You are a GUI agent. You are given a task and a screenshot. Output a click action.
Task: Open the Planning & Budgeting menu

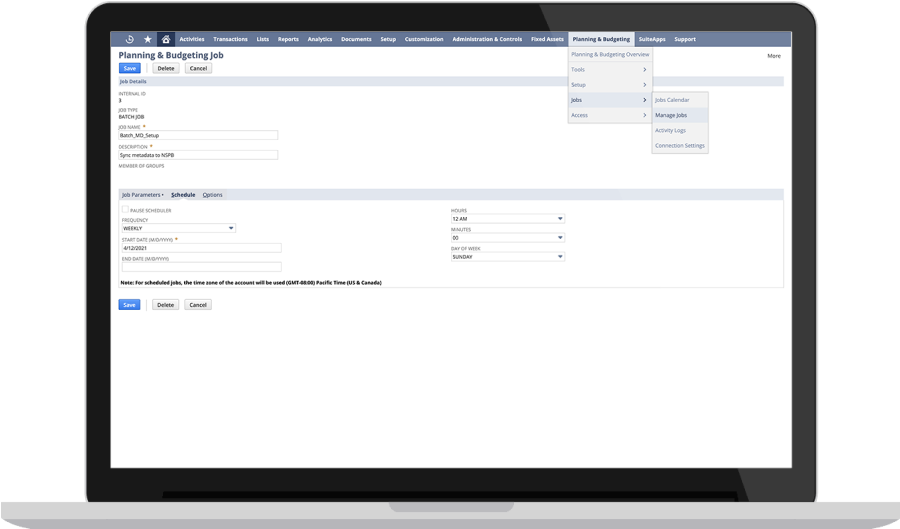click(x=601, y=39)
